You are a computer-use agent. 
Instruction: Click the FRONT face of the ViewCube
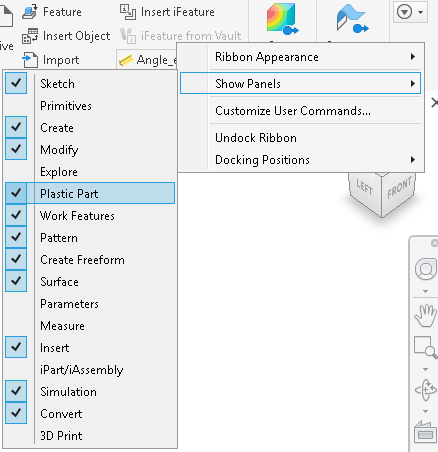point(399,193)
